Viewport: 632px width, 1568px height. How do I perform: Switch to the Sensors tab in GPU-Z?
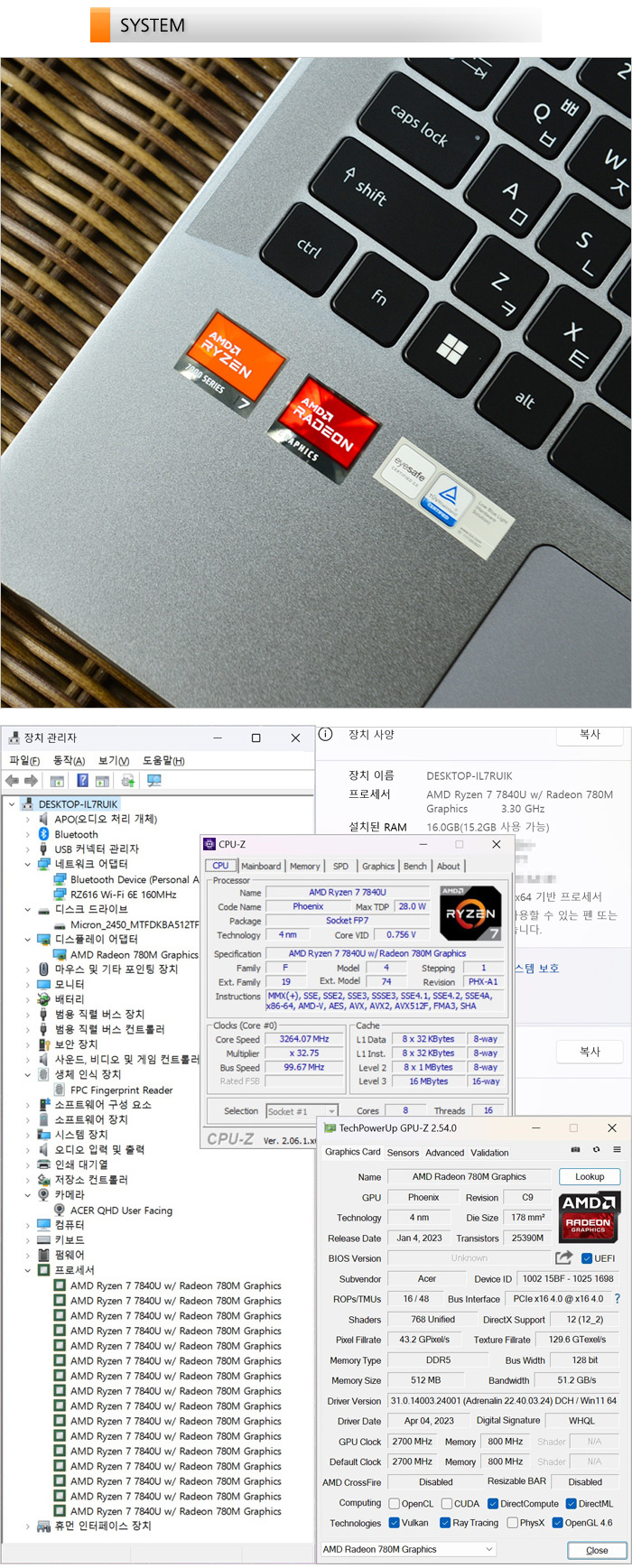[403, 1153]
